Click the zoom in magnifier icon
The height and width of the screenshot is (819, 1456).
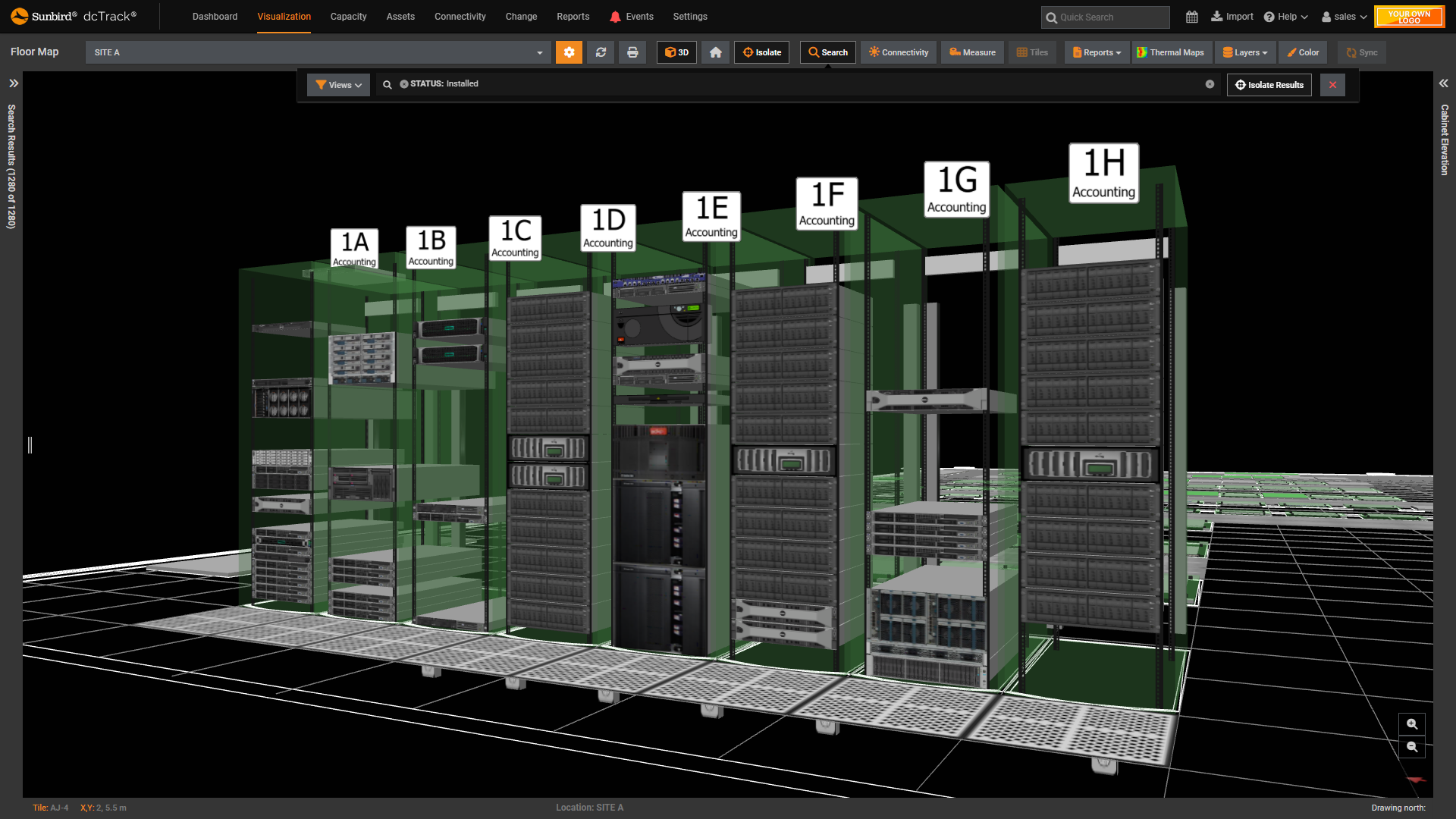1411,724
